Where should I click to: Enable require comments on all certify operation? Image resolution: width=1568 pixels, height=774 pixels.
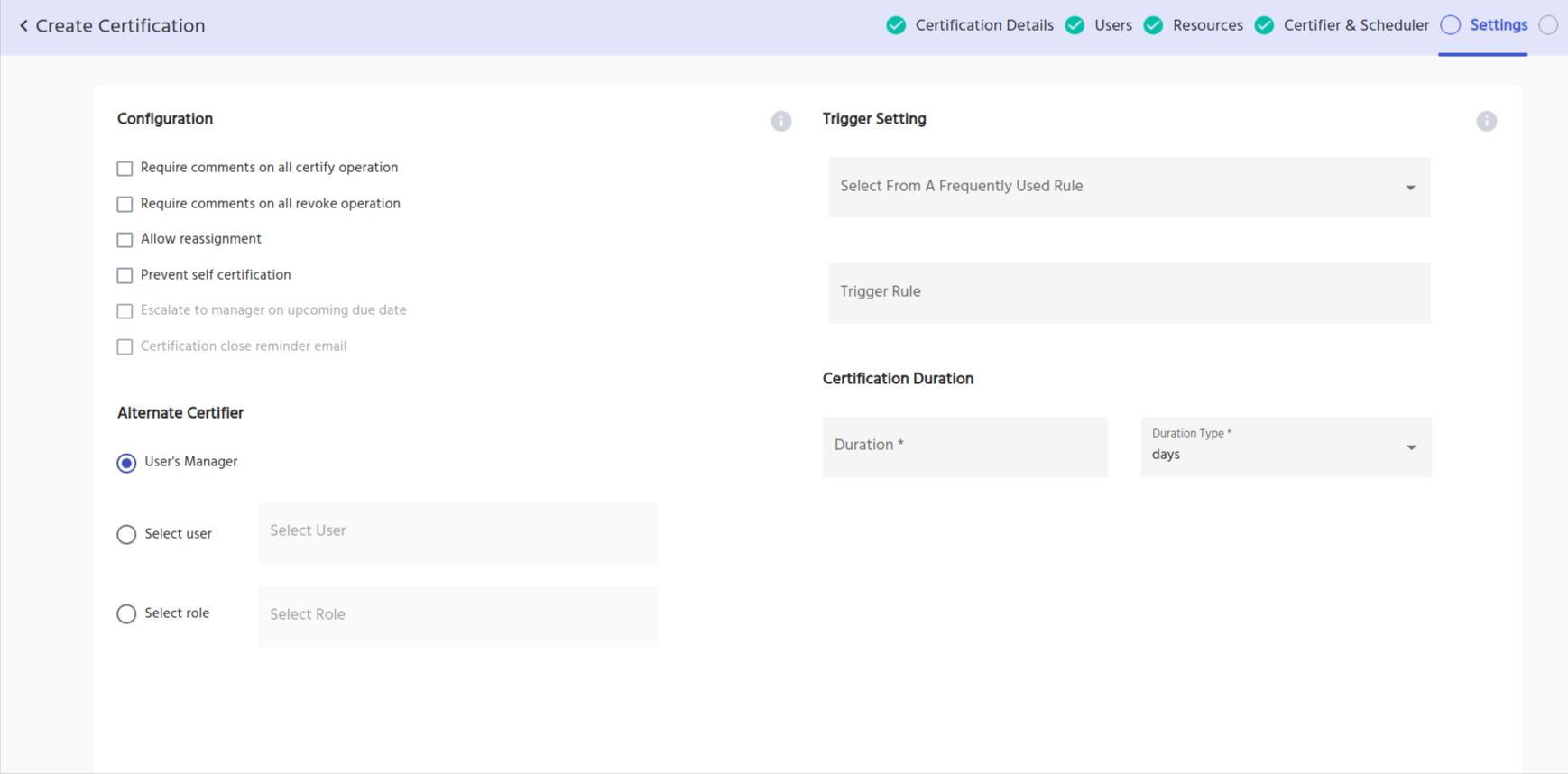click(x=125, y=169)
